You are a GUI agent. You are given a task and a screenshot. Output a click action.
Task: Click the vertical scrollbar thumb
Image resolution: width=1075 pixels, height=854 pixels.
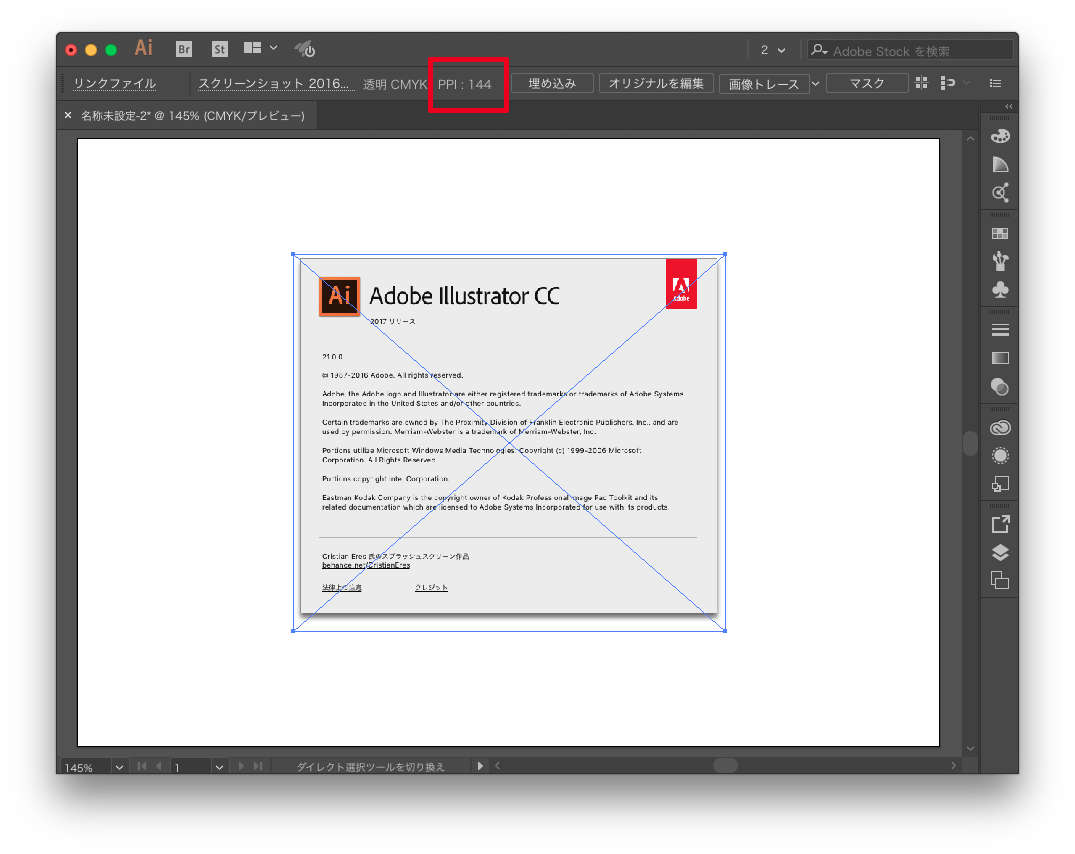[970, 443]
